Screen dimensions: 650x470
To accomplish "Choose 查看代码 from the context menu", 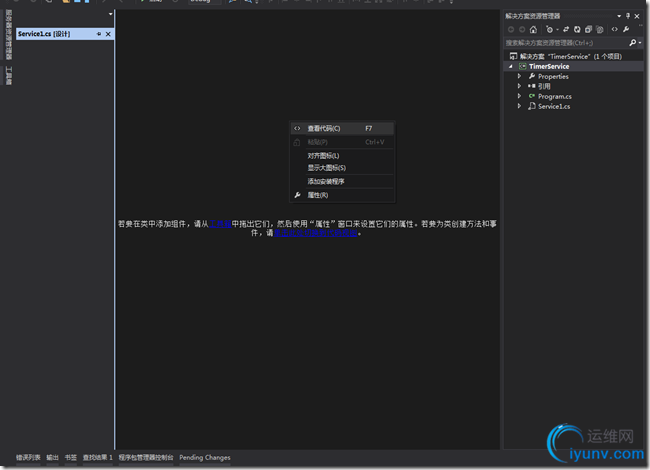I will tap(323, 128).
